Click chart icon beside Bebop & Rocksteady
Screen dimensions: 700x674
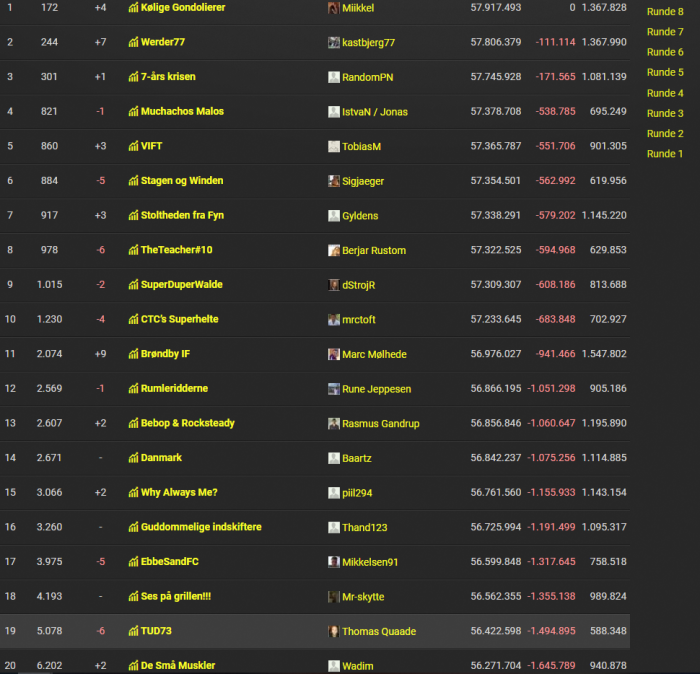(133, 423)
